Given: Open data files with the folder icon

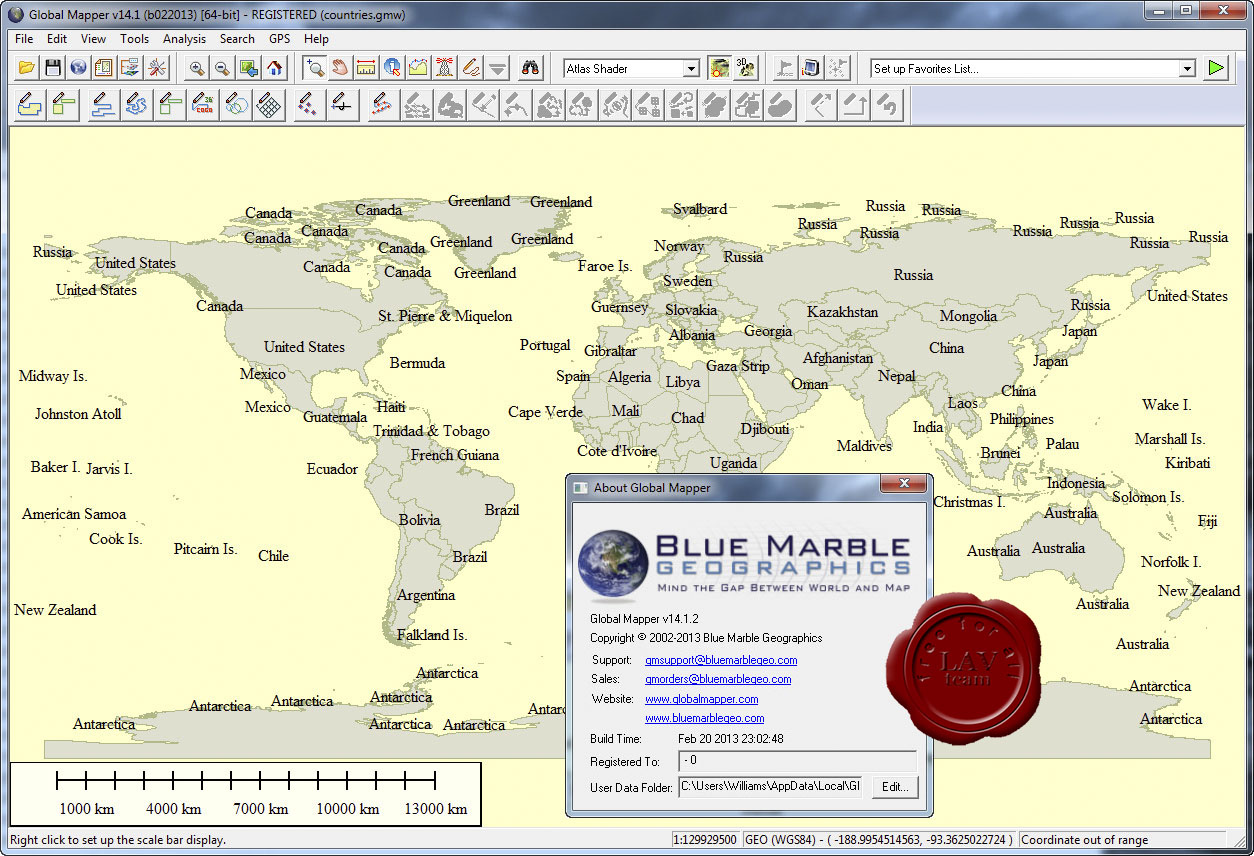Looking at the screenshot, I should coord(27,68).
